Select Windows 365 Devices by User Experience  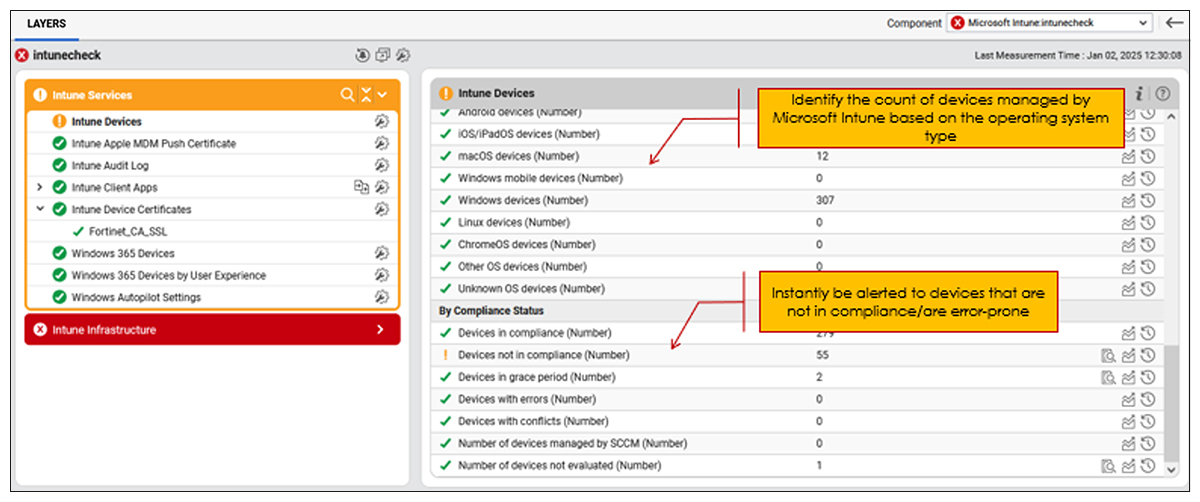click(169, 275)
